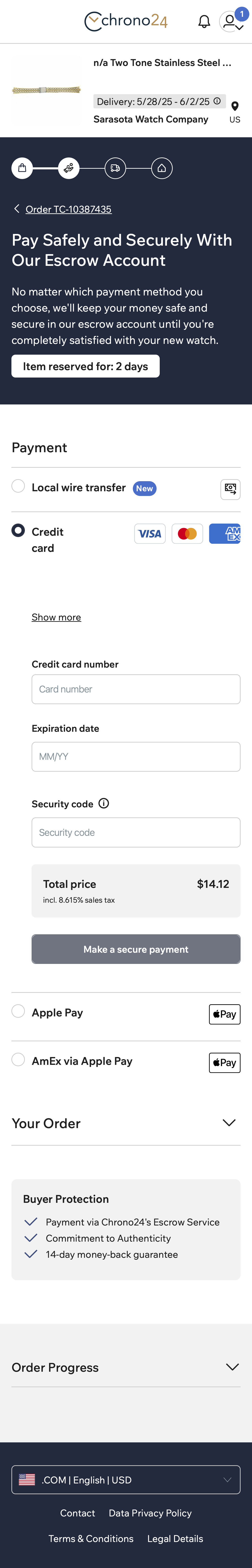Click the Credit card number field

click(x=136, y=689)
